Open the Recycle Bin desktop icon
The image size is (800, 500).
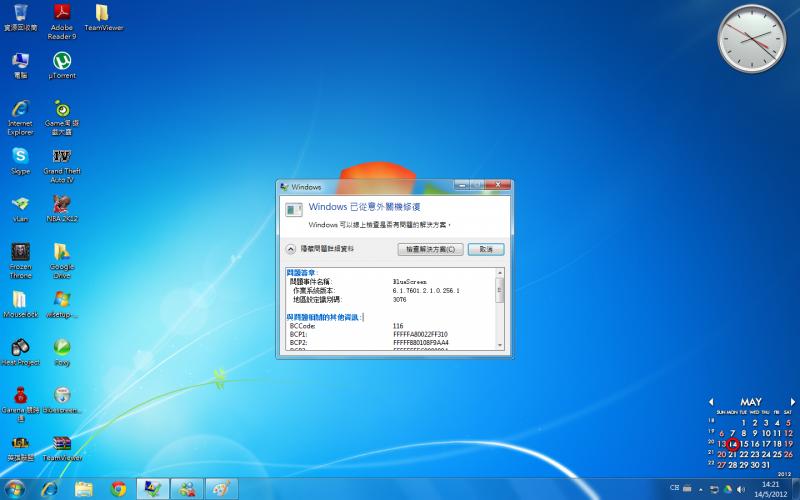click(x=20, y=17)
